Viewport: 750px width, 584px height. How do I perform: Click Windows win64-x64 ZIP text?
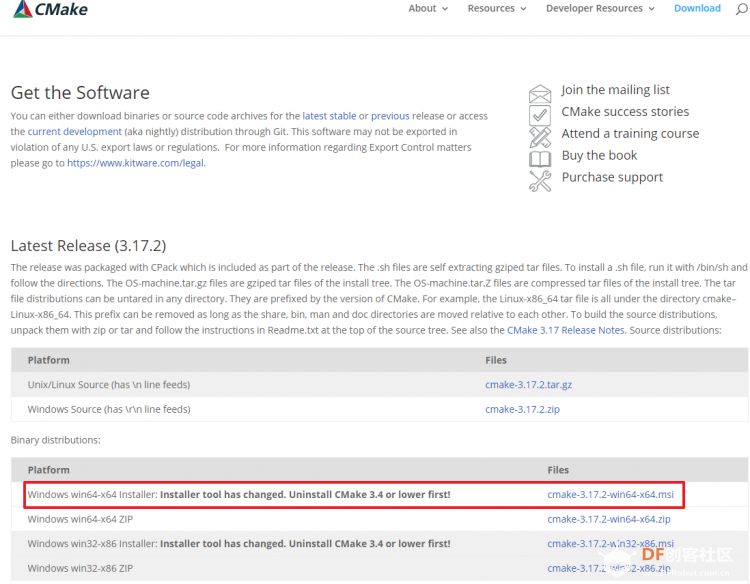tap(80, 519)
